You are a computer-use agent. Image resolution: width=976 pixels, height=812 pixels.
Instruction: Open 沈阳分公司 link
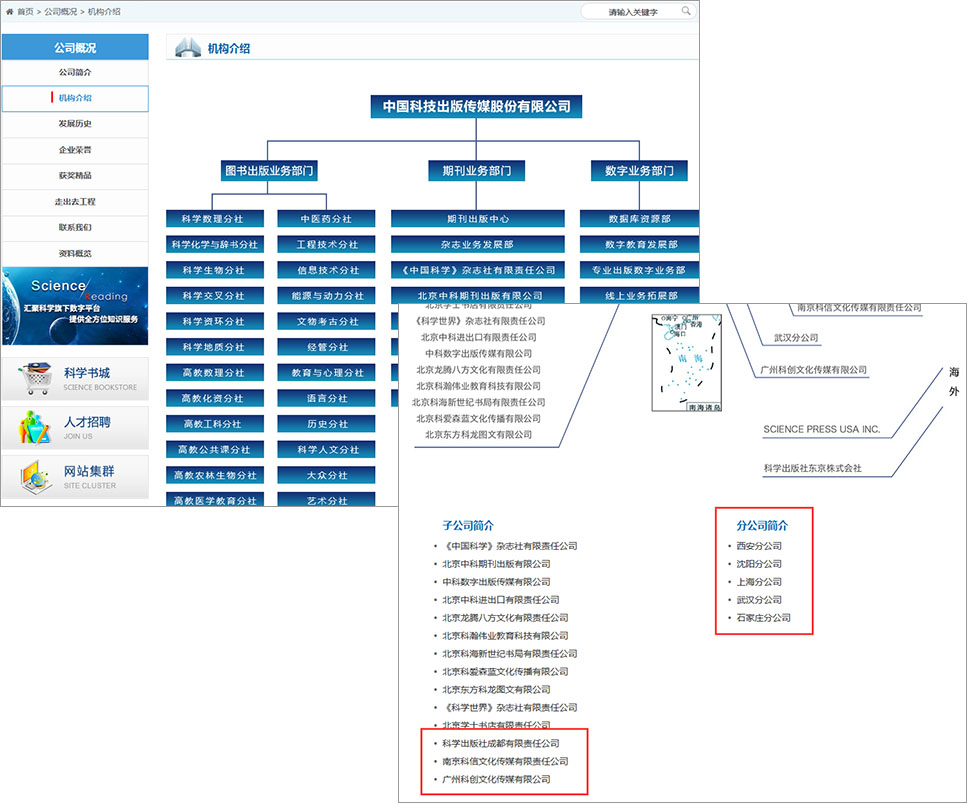(x=759, y=564)
